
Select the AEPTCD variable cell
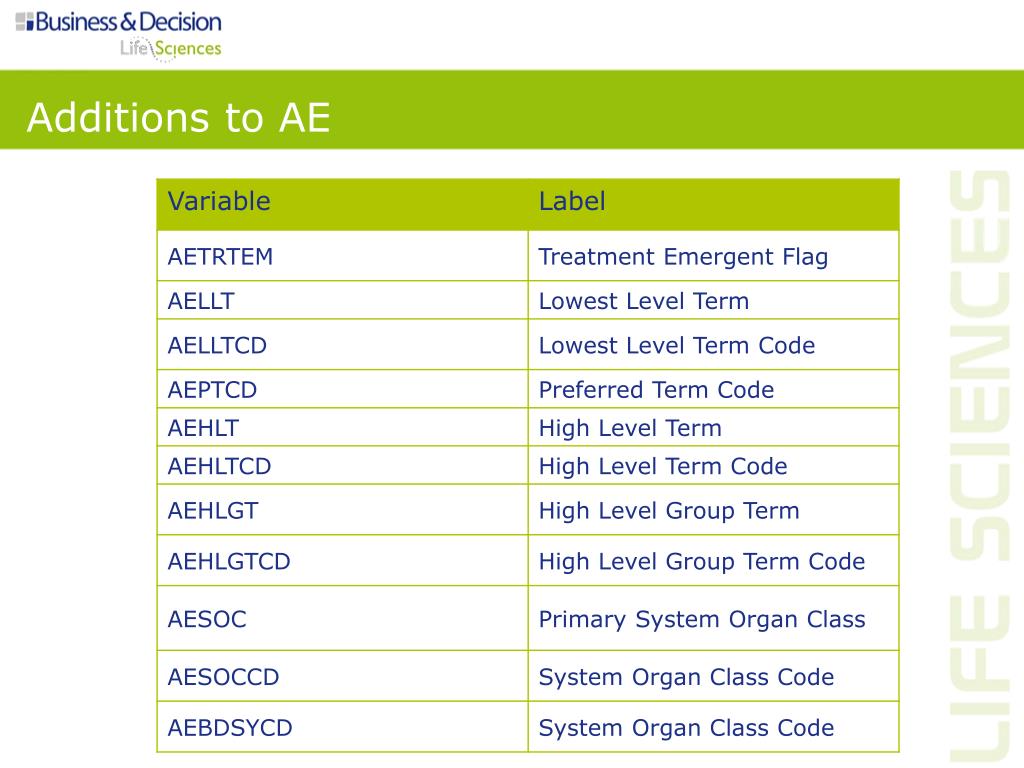click(x=342, y=389)
